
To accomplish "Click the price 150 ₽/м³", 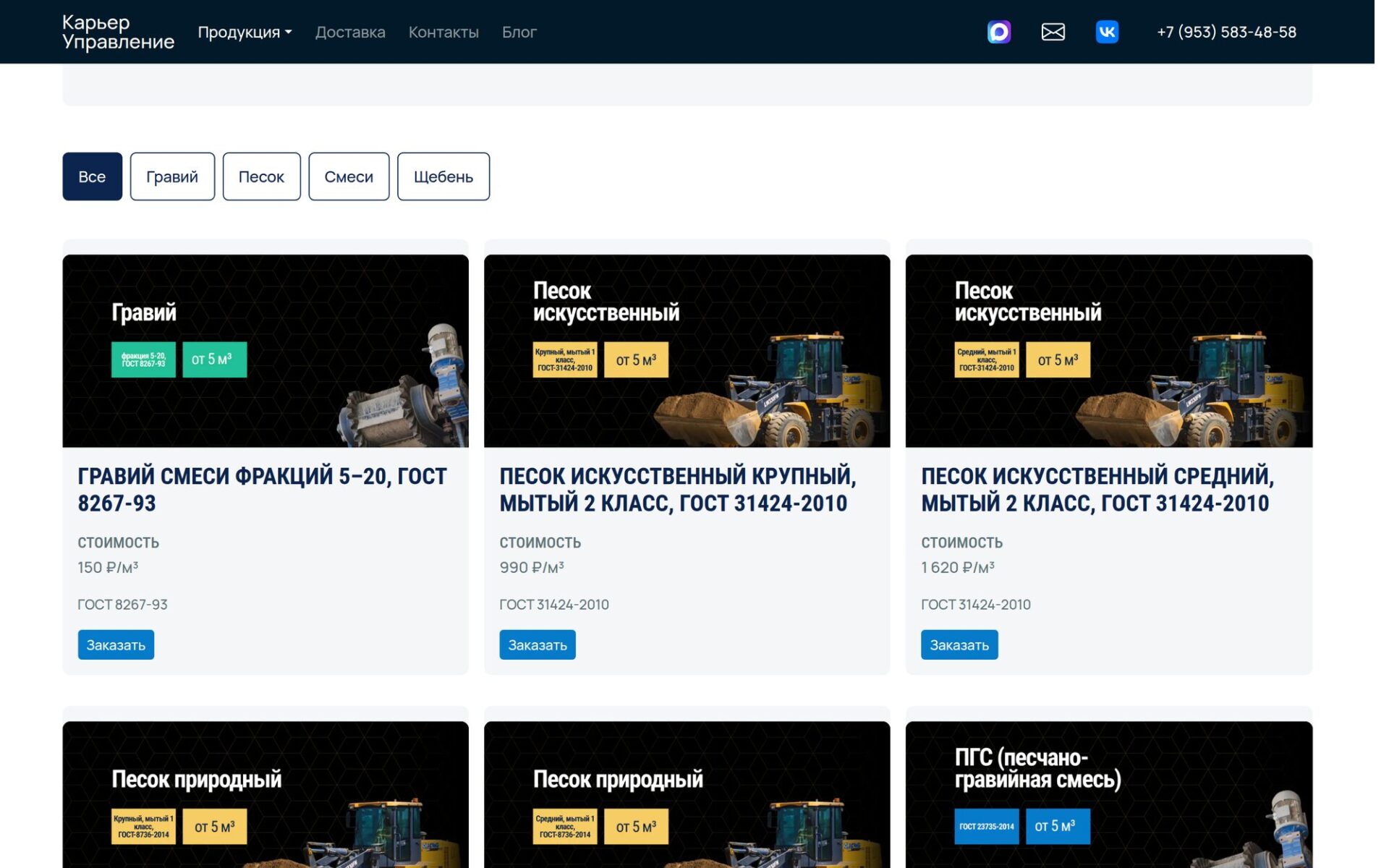I will [x=108, y=568].
